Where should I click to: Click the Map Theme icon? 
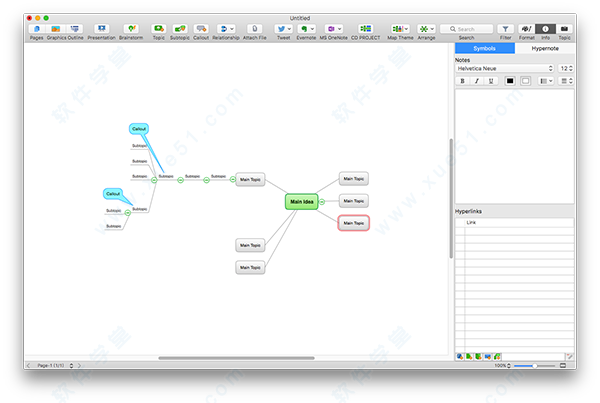398,29
